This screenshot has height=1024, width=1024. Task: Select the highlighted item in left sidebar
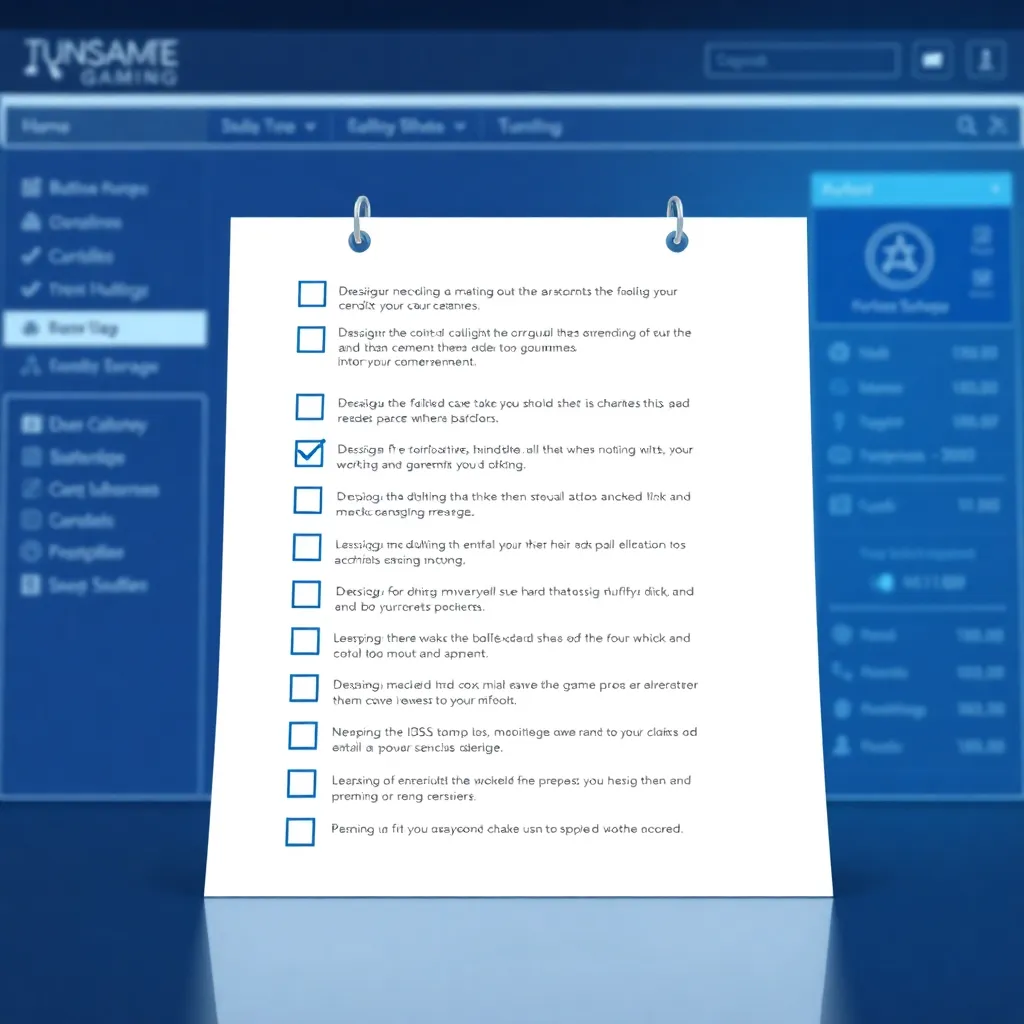[104, 328]
